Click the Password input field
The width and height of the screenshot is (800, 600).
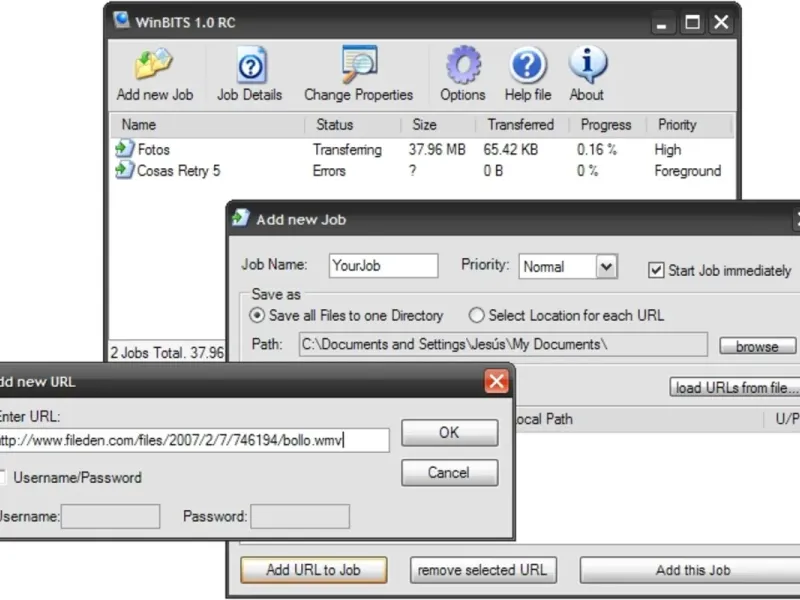point(301,516)
